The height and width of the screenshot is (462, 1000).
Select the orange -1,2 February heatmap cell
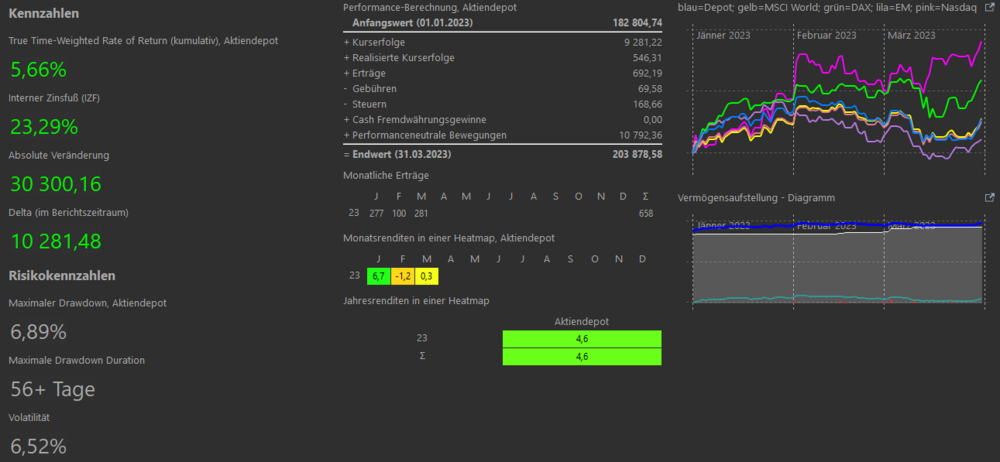click(x=402, y=276)
